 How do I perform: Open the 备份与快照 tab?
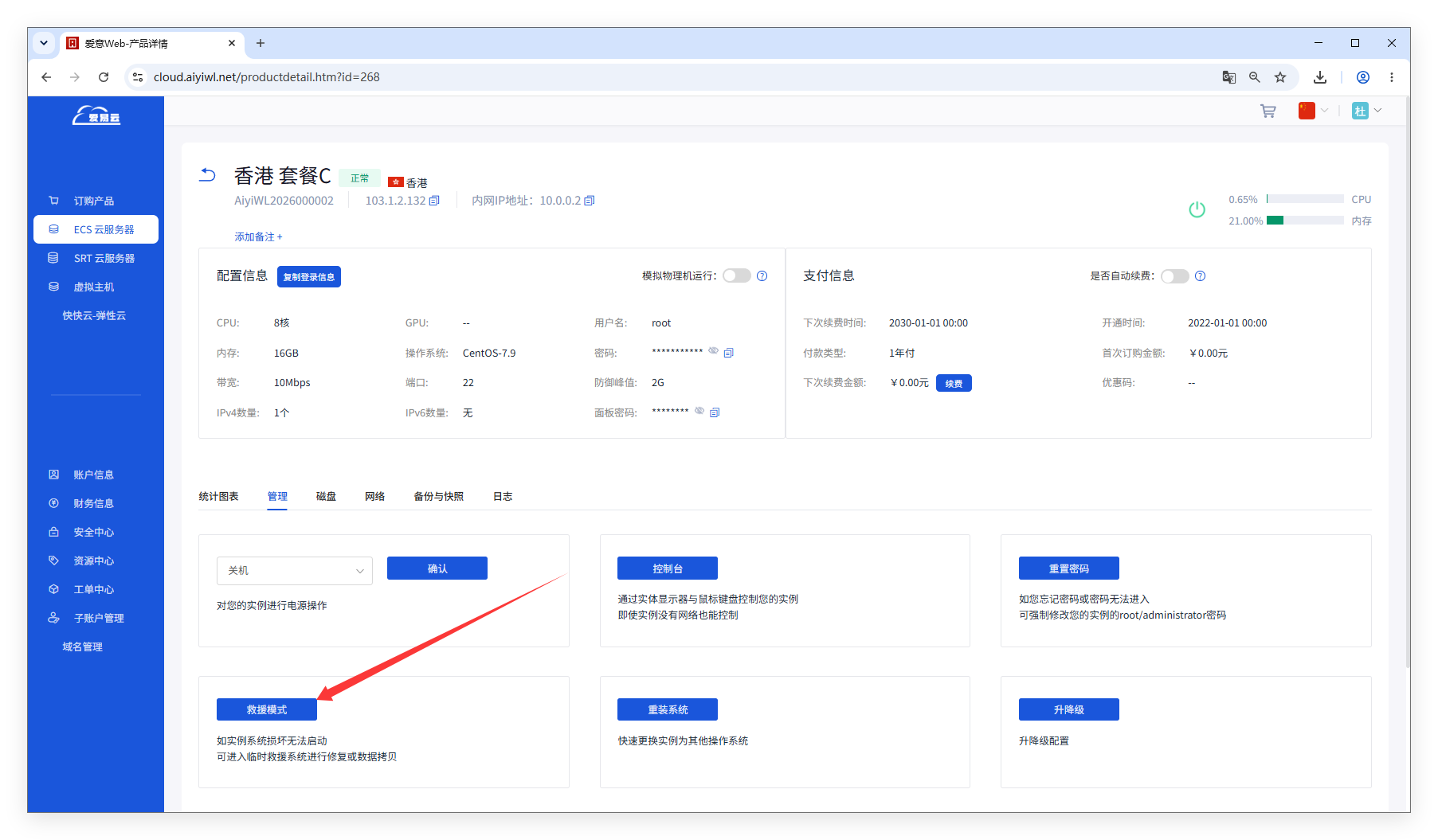click(x=438, y=497)
